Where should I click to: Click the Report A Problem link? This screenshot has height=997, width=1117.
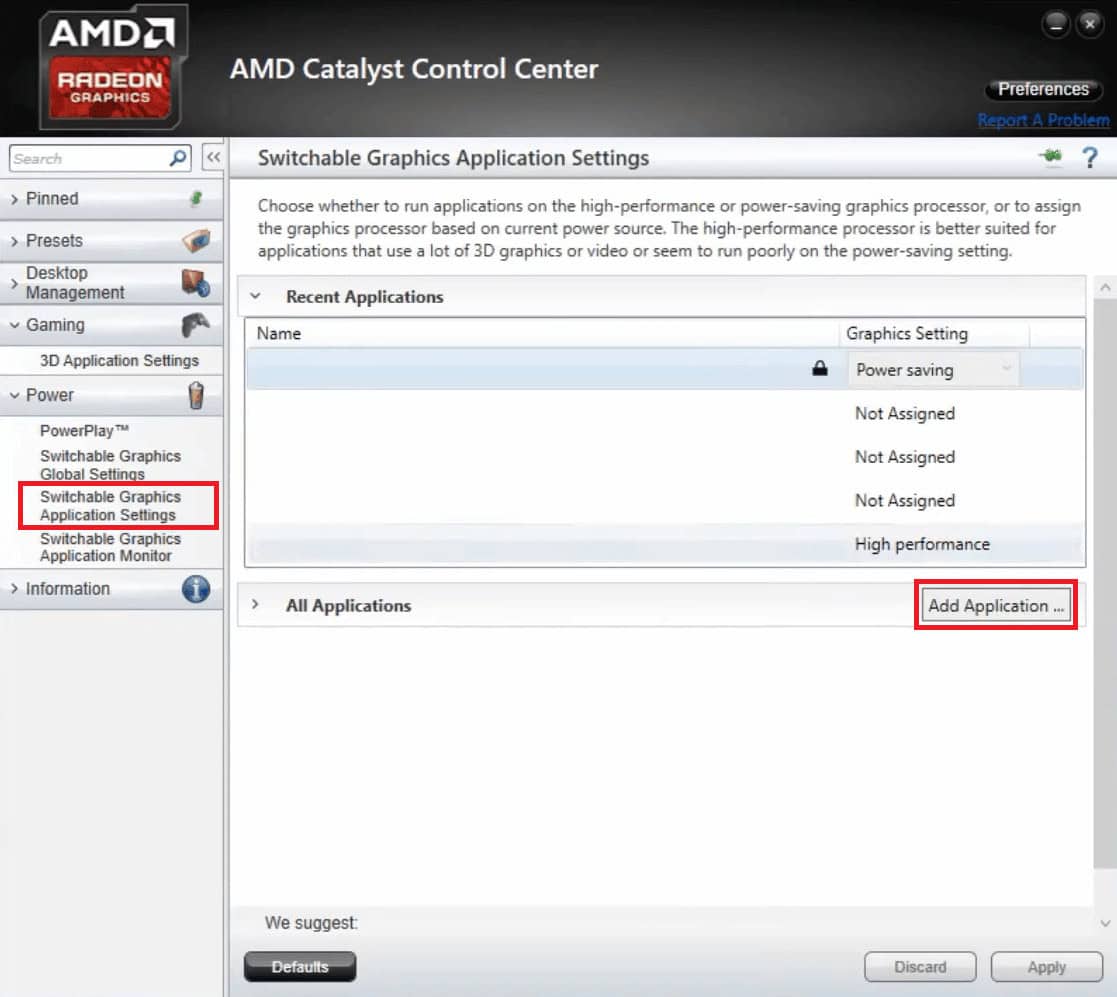[1043, 120]
